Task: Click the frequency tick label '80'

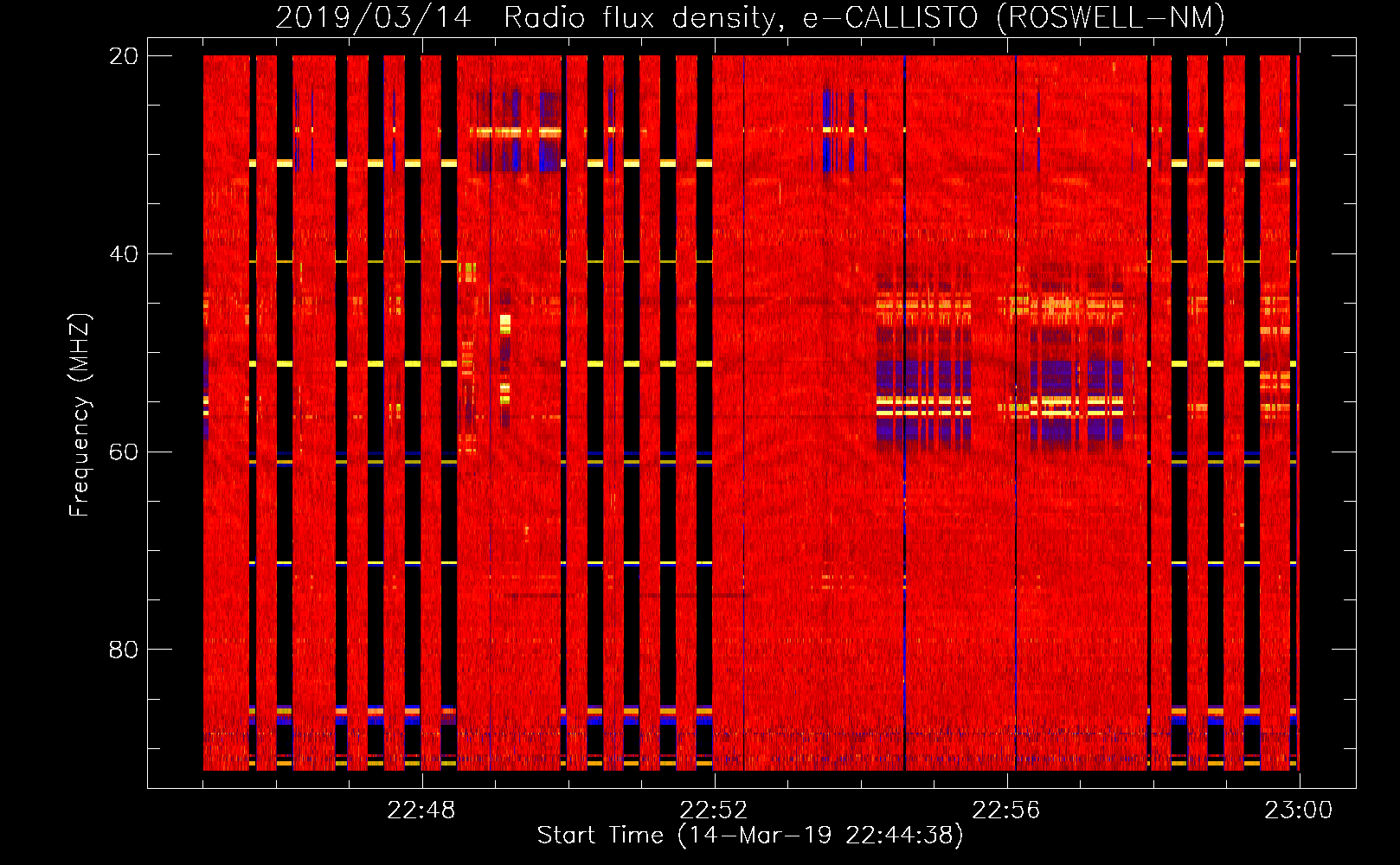Action: [x=124, y=650]
